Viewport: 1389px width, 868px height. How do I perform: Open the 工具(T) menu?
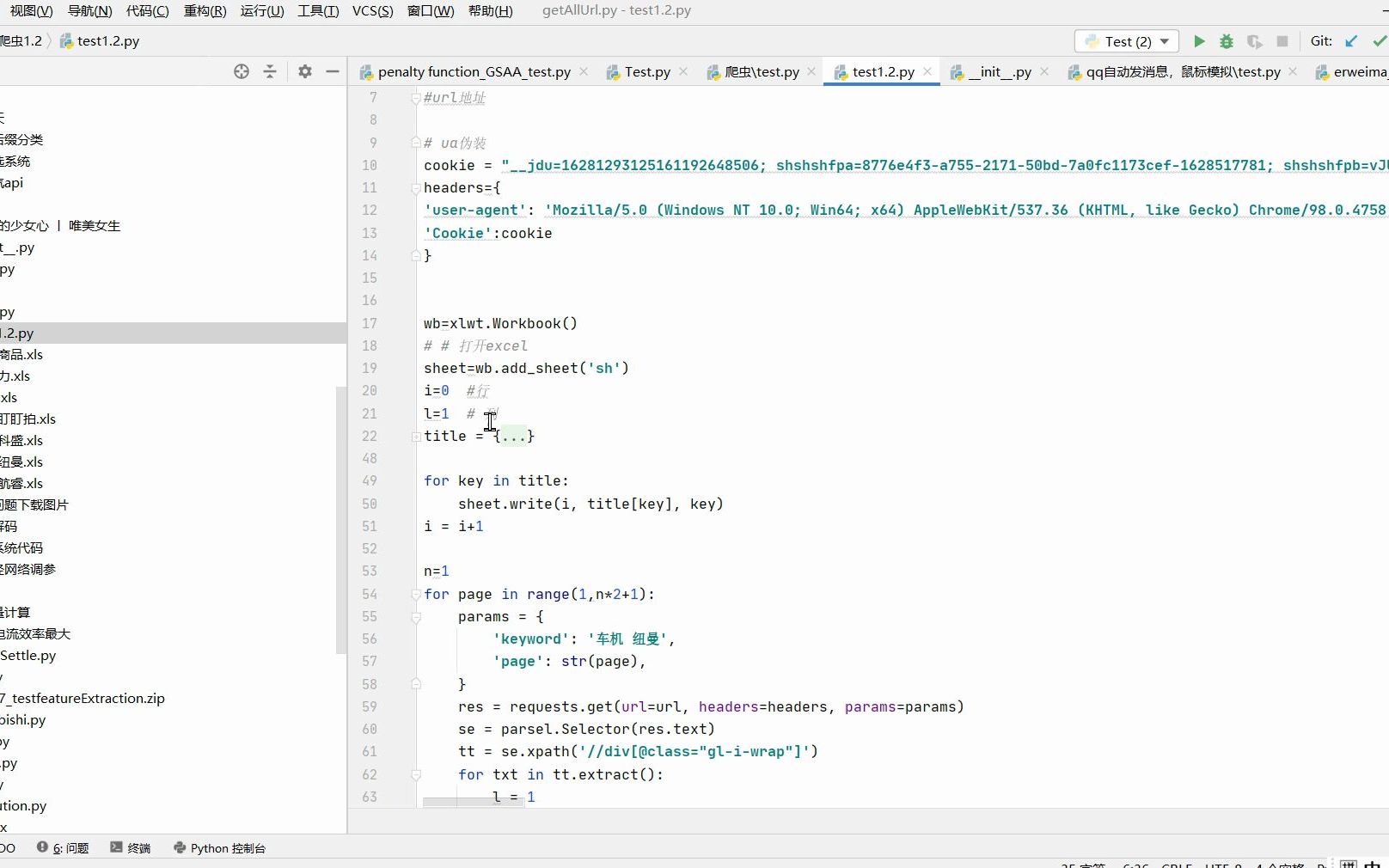point(318,10)
